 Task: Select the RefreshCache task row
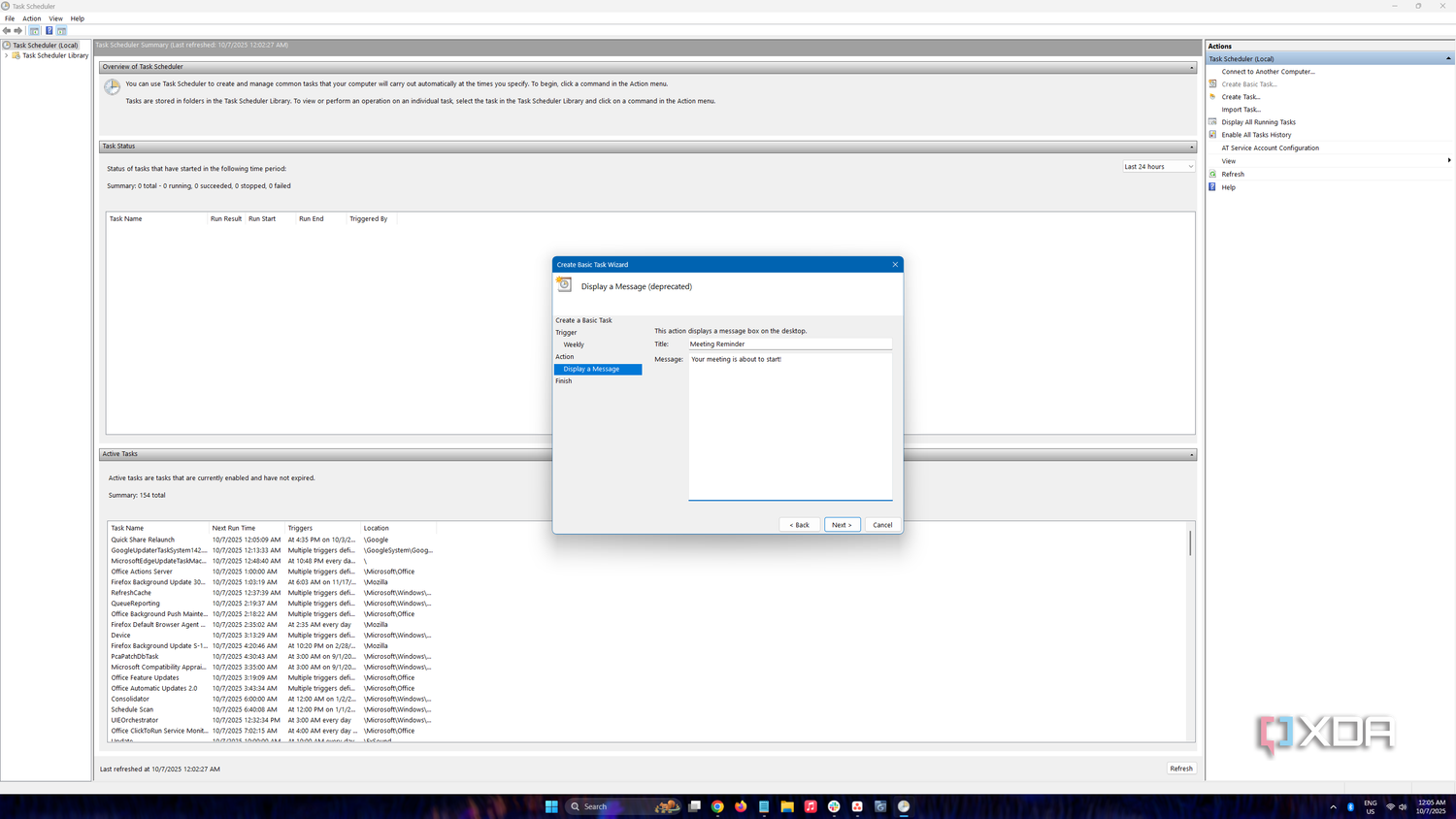(x=272, y=593)
